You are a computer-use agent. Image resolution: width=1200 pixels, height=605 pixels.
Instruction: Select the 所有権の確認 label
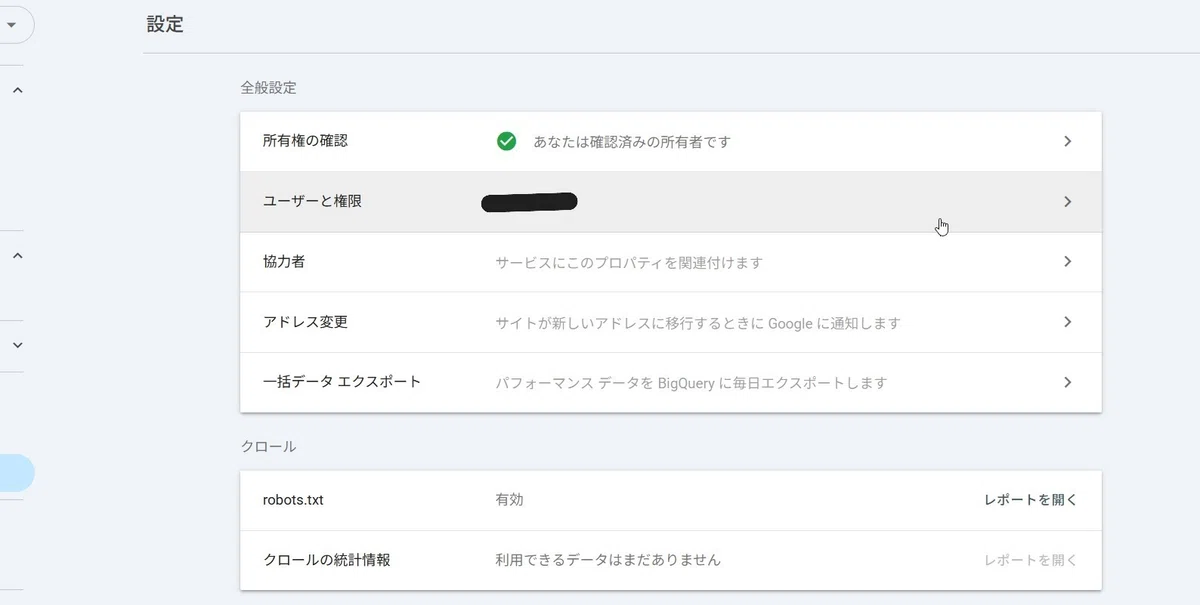305,141
